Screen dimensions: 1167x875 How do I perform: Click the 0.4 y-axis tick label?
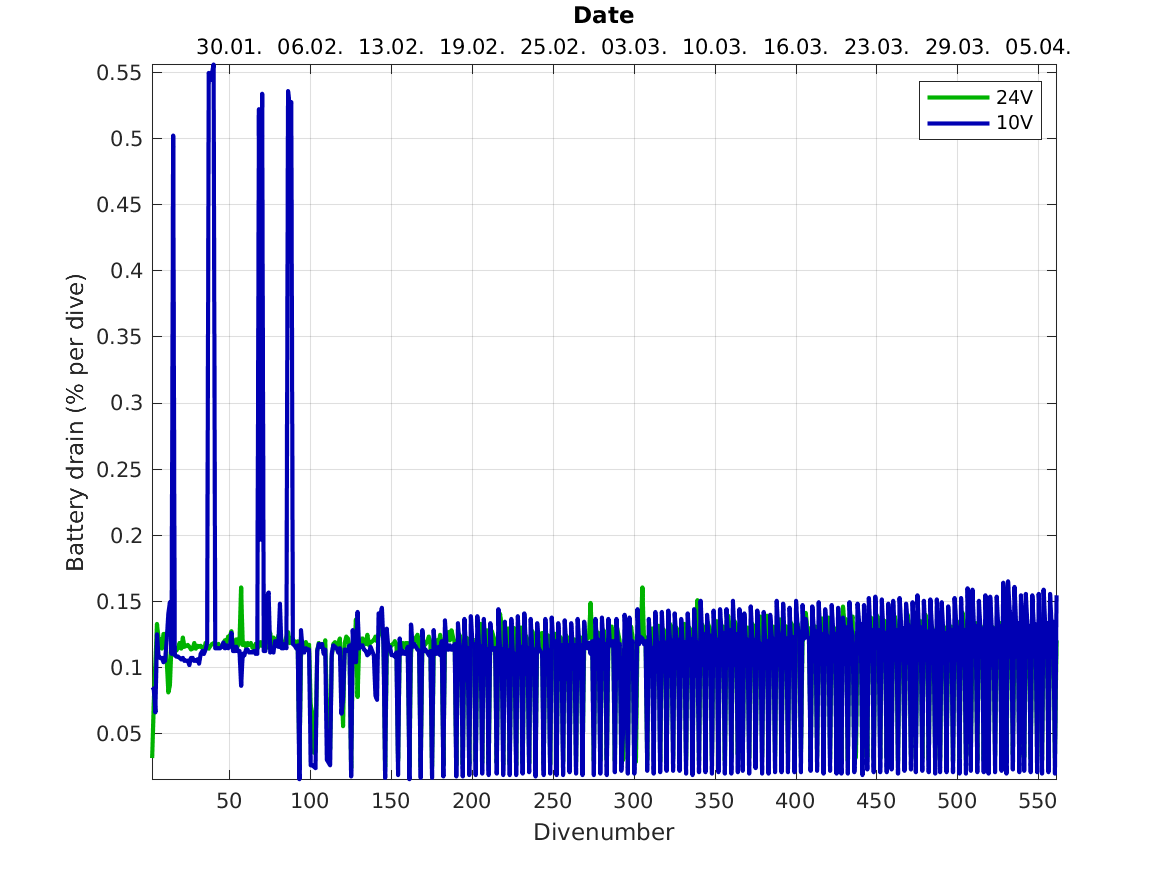(126, 271)
